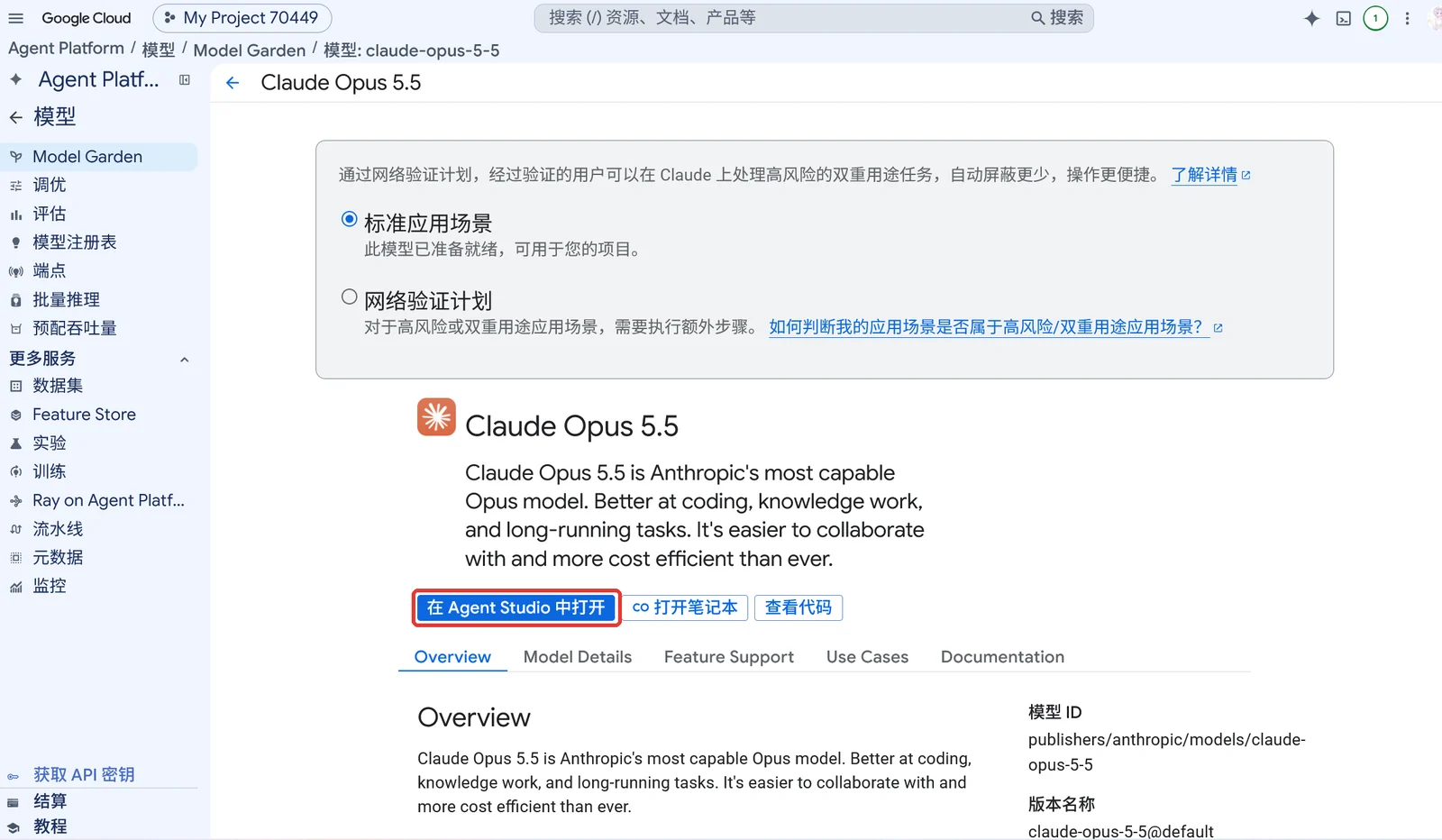1442x840 pixels.
Task: Click 查看代码 view code button
Action: pyautogui.click(x=799, y=607)
